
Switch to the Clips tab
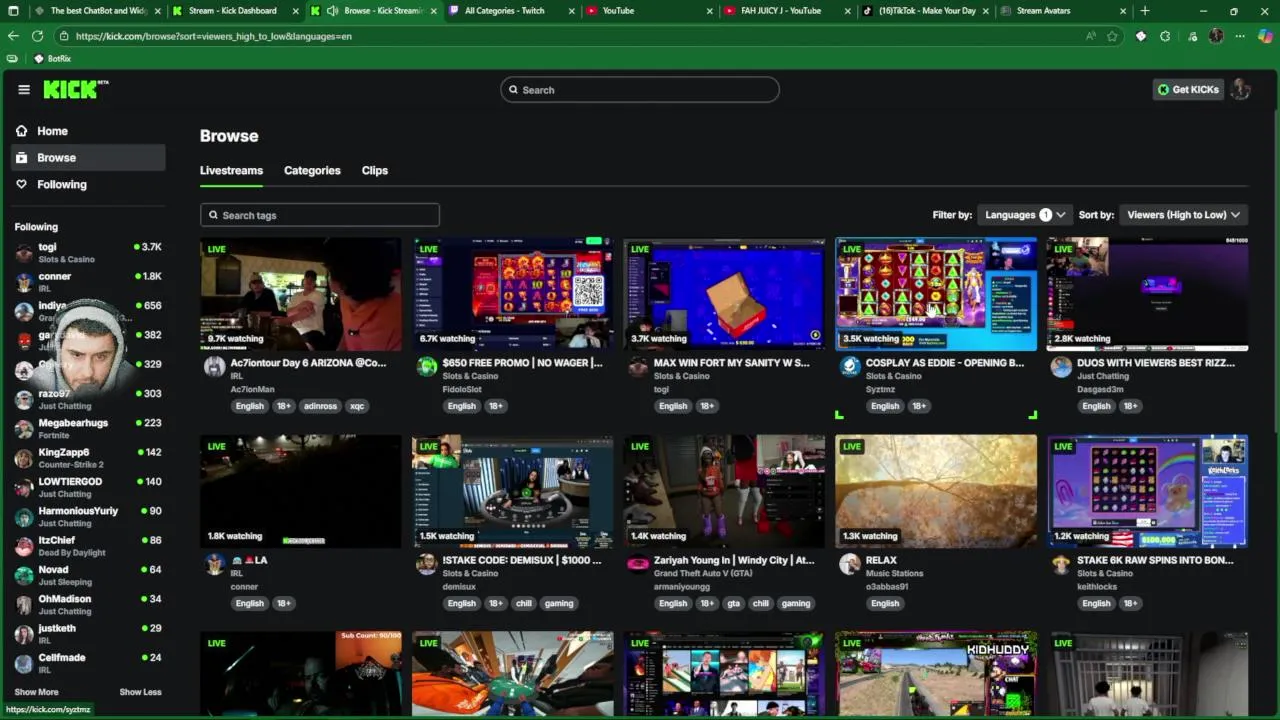point(375,170)
